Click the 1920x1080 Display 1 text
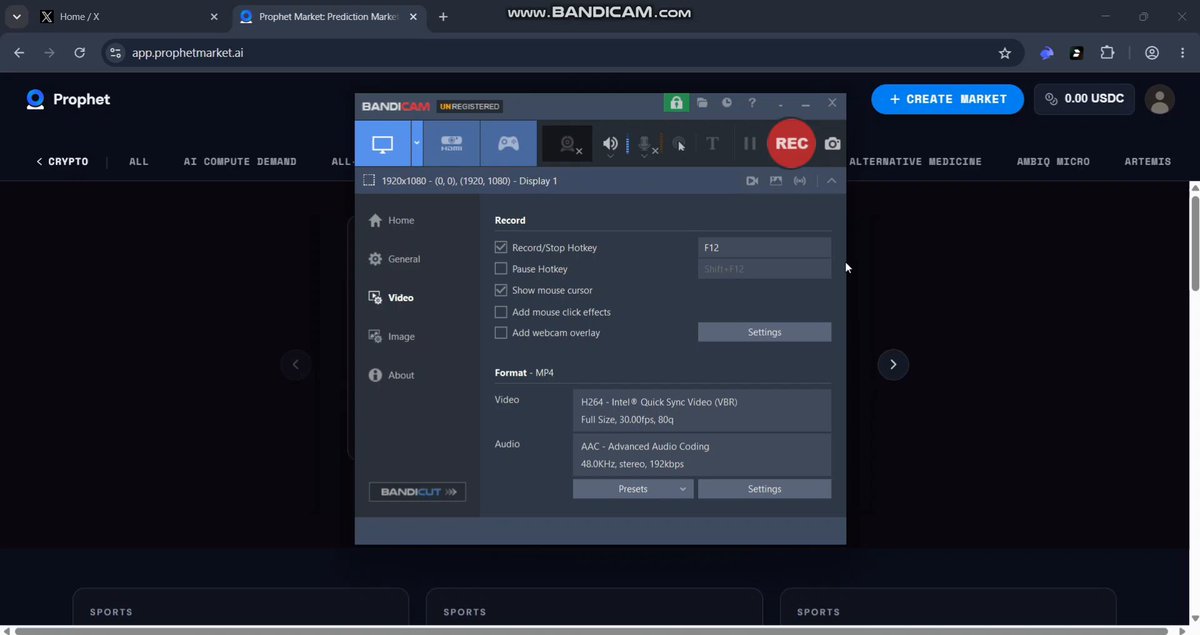 pos(469,181)
